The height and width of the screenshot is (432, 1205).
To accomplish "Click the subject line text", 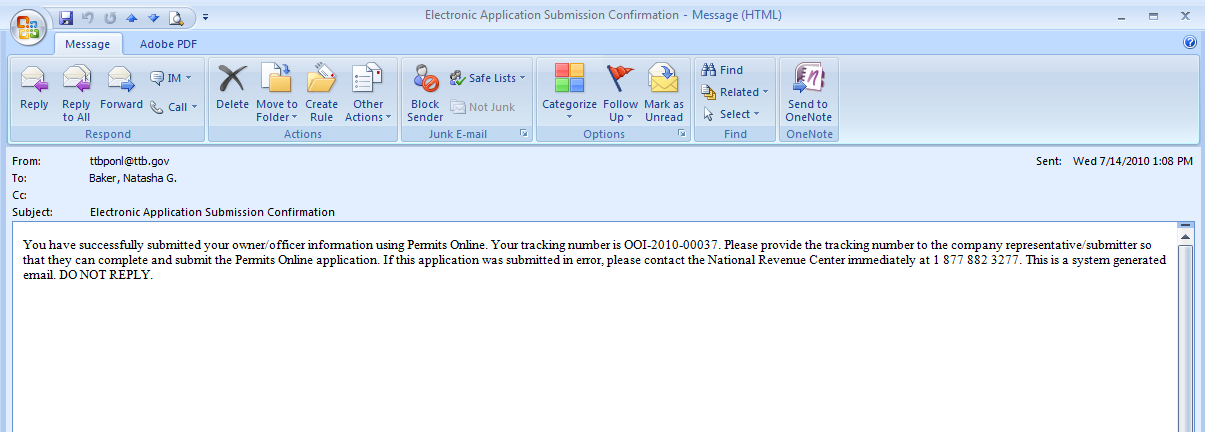I will pyautogui.click(x=212, y=212).
